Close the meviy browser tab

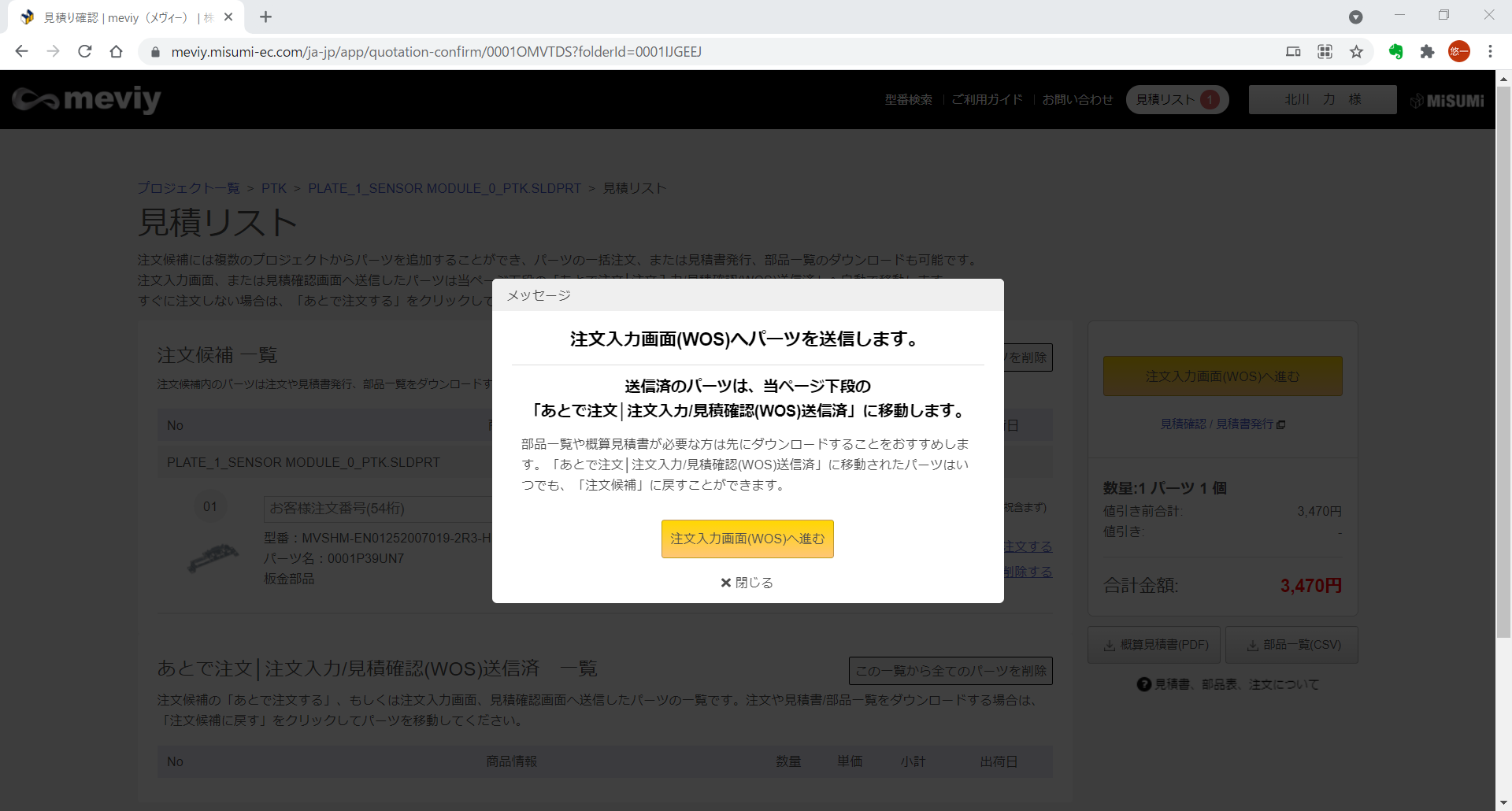pyautogui.click(x=228, y=17)
